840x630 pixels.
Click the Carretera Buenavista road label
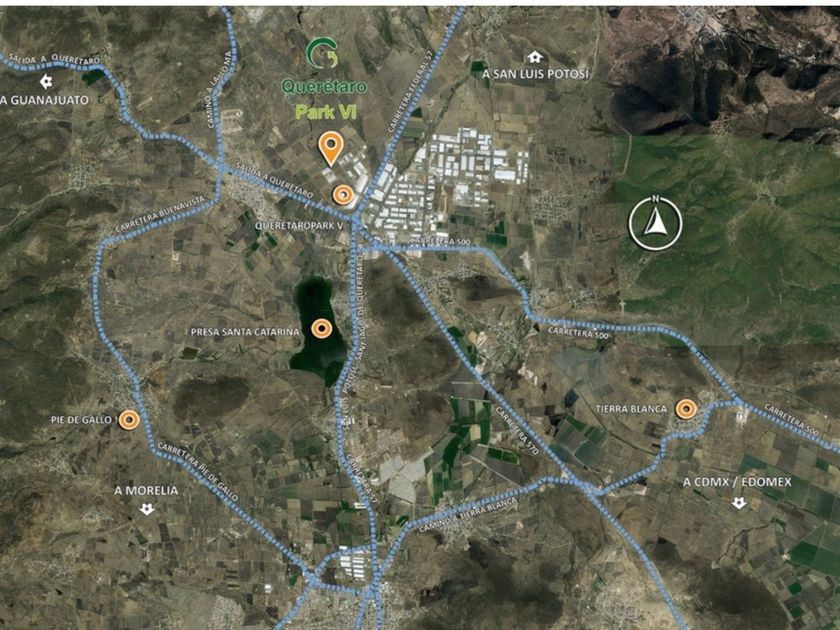[160, 214]
